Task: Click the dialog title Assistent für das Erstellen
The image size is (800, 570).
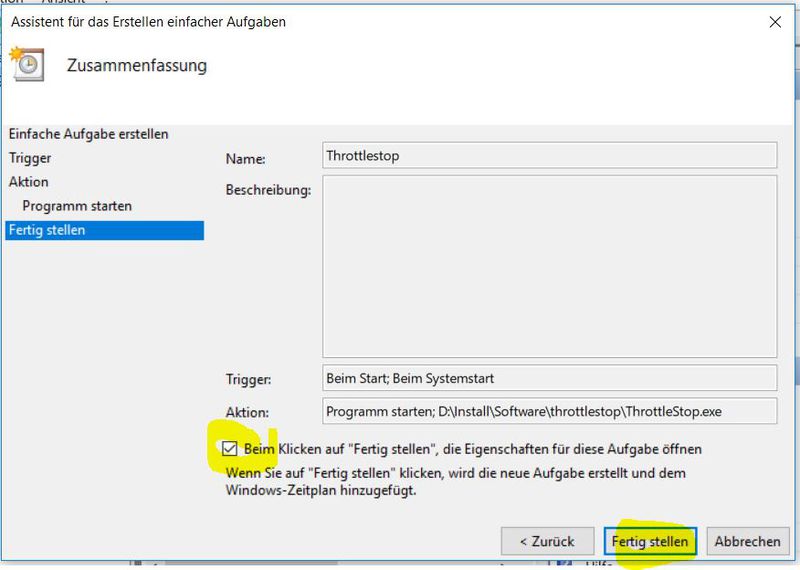Action: click(x=148, y=22)
